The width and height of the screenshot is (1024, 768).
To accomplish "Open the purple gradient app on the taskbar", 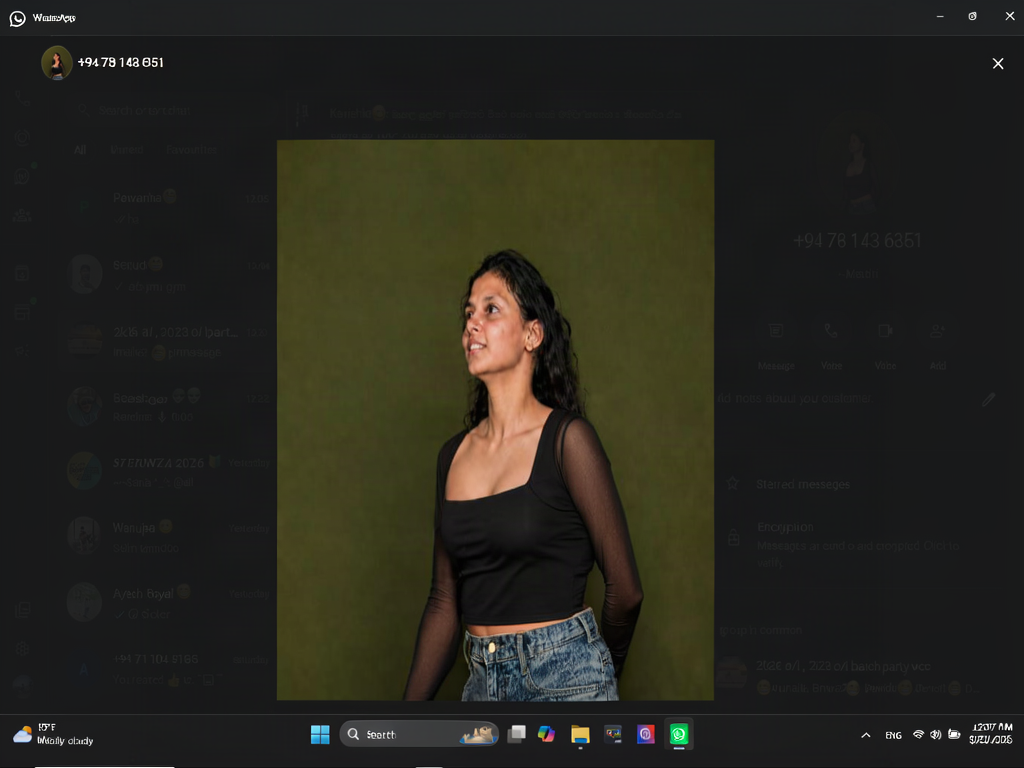I will click(x=645, y=735).
